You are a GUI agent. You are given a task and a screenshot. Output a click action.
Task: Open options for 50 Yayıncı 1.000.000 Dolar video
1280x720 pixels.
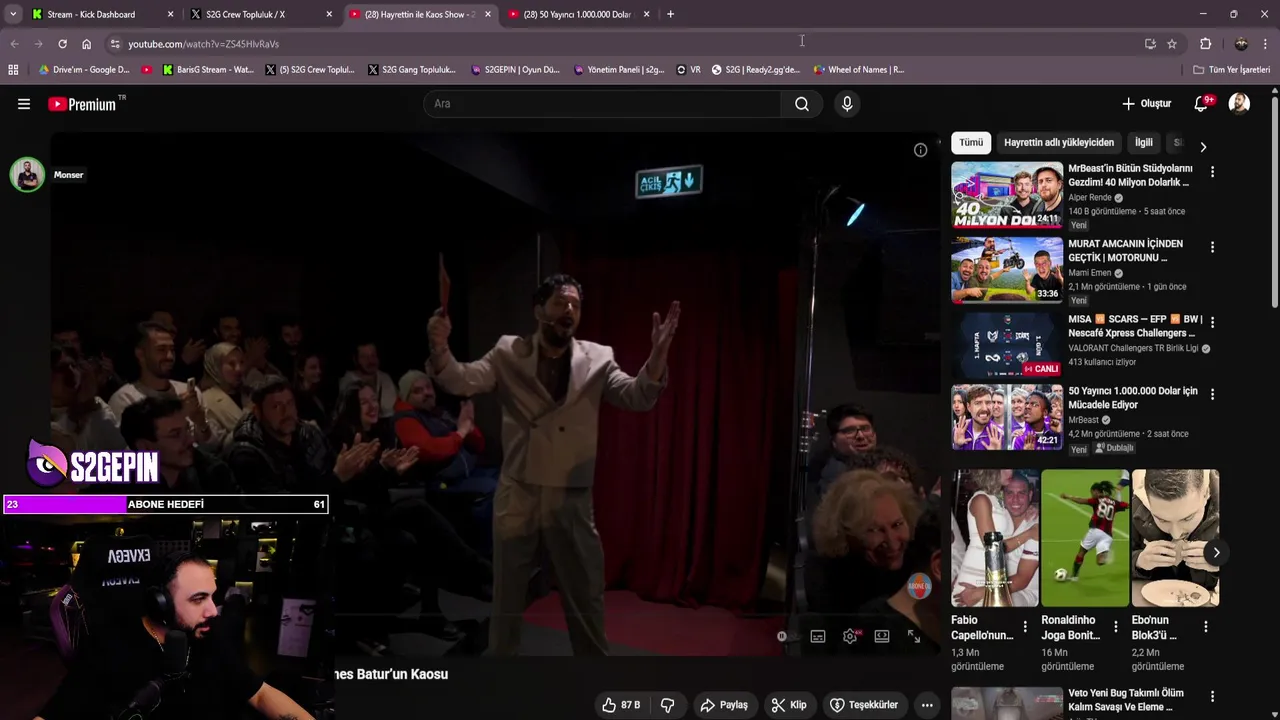[x=1212, y=394]
